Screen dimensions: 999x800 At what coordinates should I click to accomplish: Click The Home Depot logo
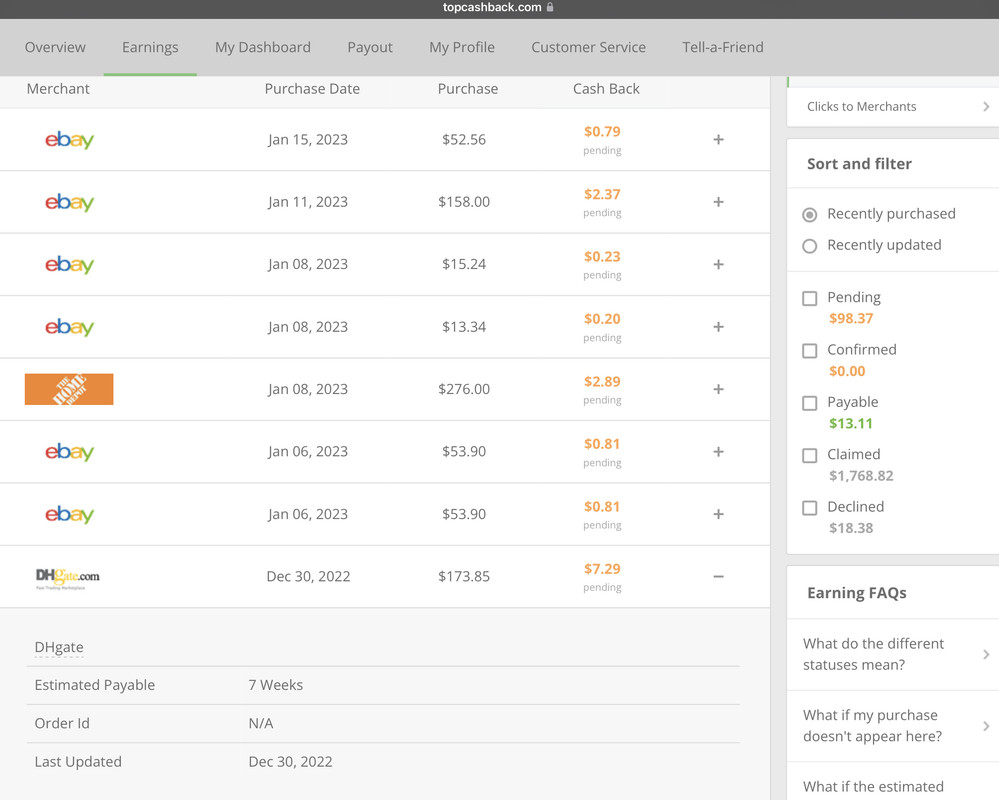[x=69, y=389]
